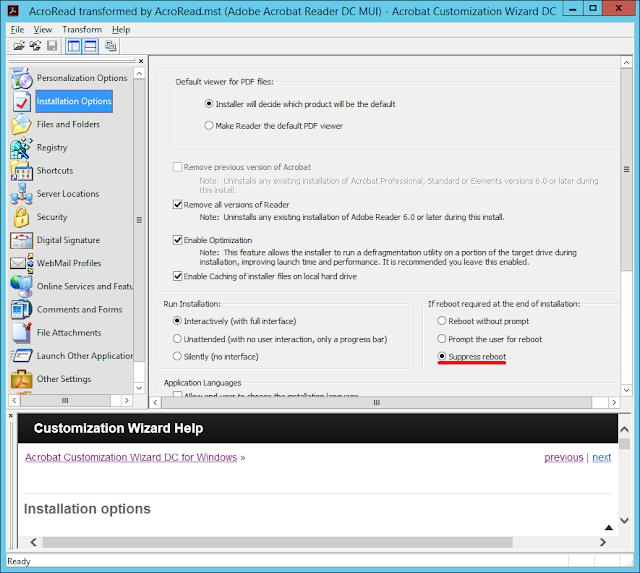Click main panel scroll left arrow
The height and width of the screenshot is (573, 640).
pyautogui.click(x=155, y=403)
